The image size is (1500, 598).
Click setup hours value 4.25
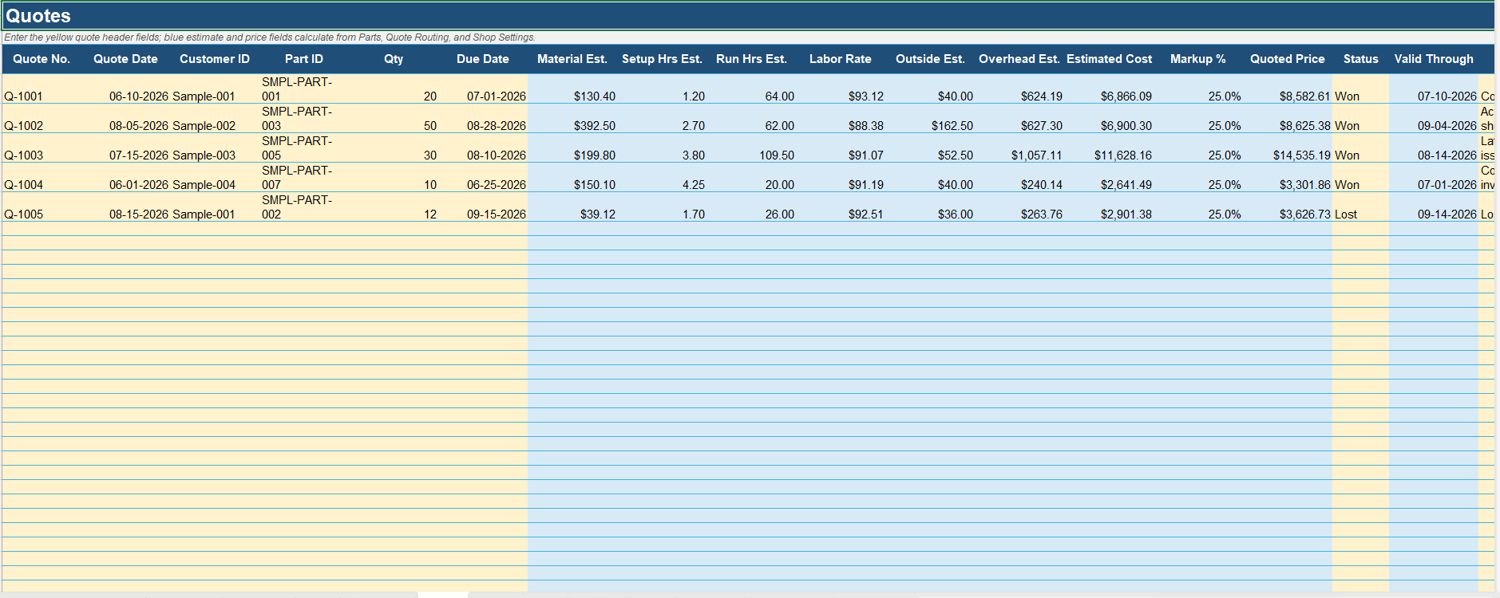pos(693,185)
